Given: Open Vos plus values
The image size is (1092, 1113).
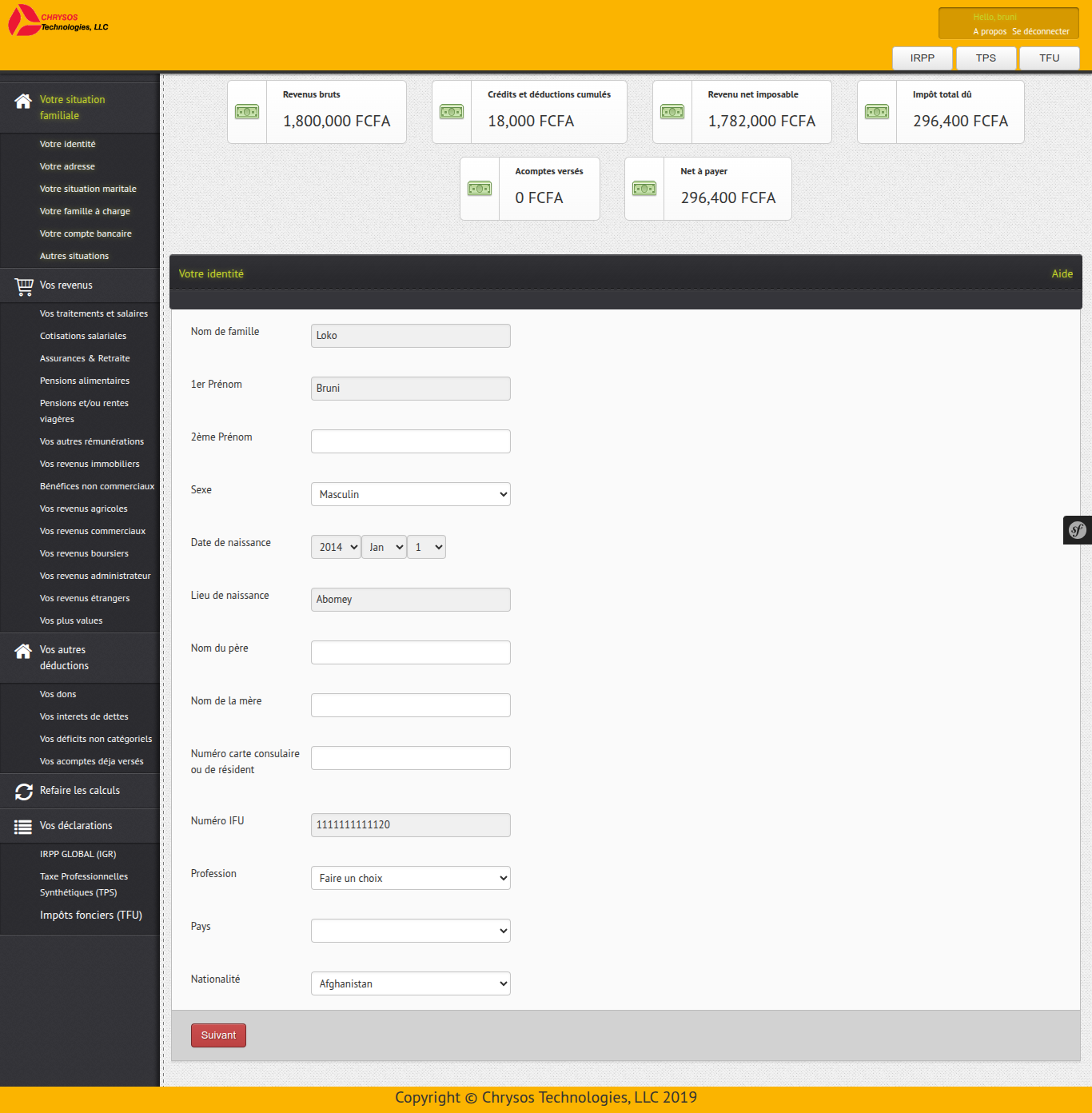Looking at the screenshot, I should click(x=71, y=620).
